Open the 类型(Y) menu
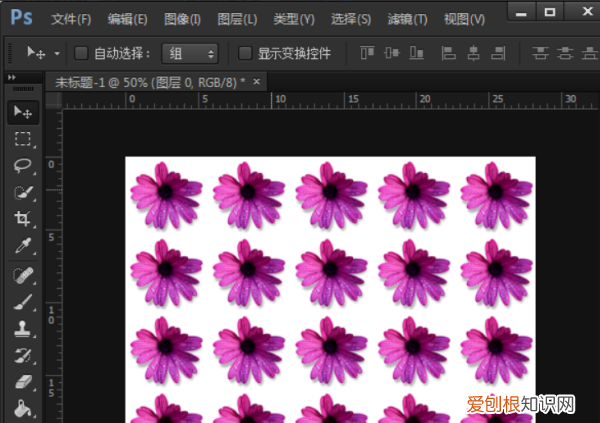Viewport: 600px width, 423px height. tap(294, 19)
